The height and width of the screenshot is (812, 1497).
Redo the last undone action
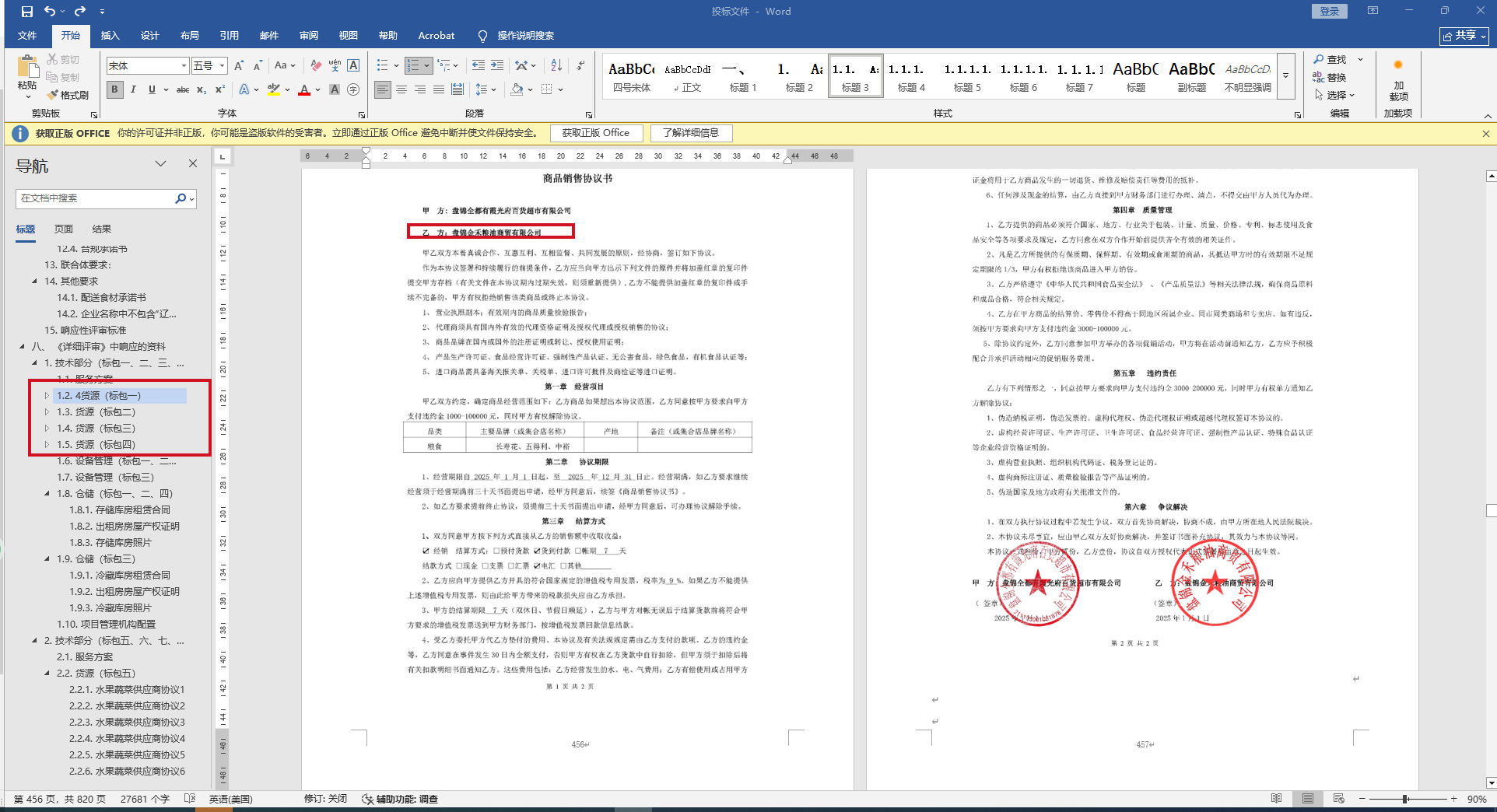[79, 12]
